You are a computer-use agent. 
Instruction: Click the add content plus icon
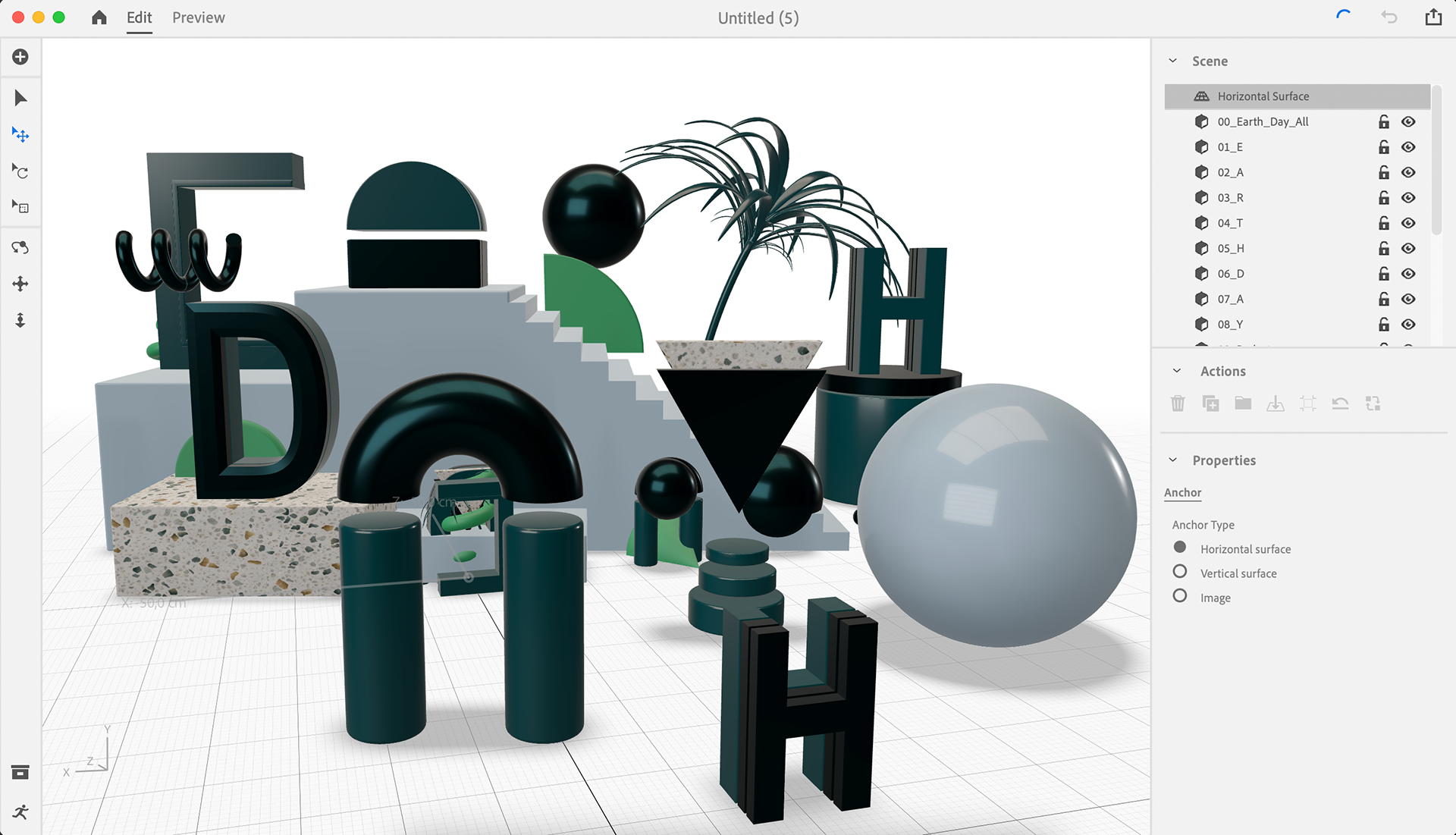tap(20, 57)
